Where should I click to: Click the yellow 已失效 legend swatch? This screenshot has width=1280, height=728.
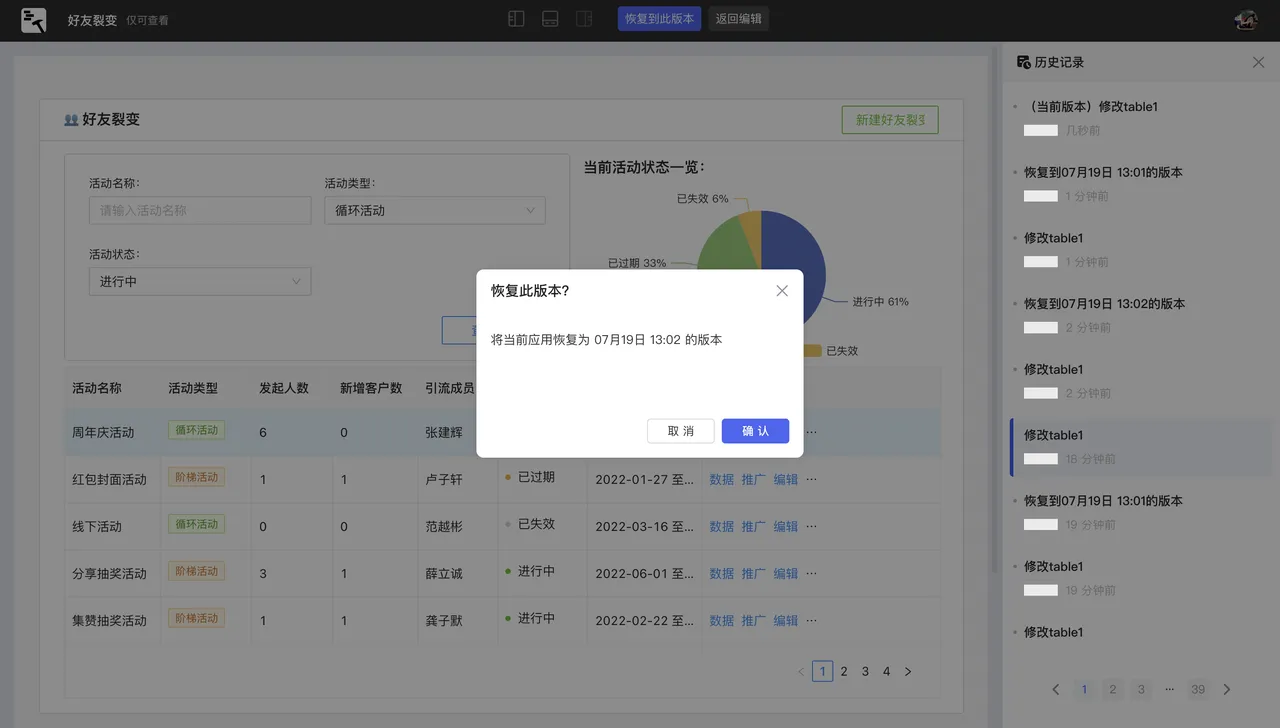pyautogui.click(x=812, y=351)
